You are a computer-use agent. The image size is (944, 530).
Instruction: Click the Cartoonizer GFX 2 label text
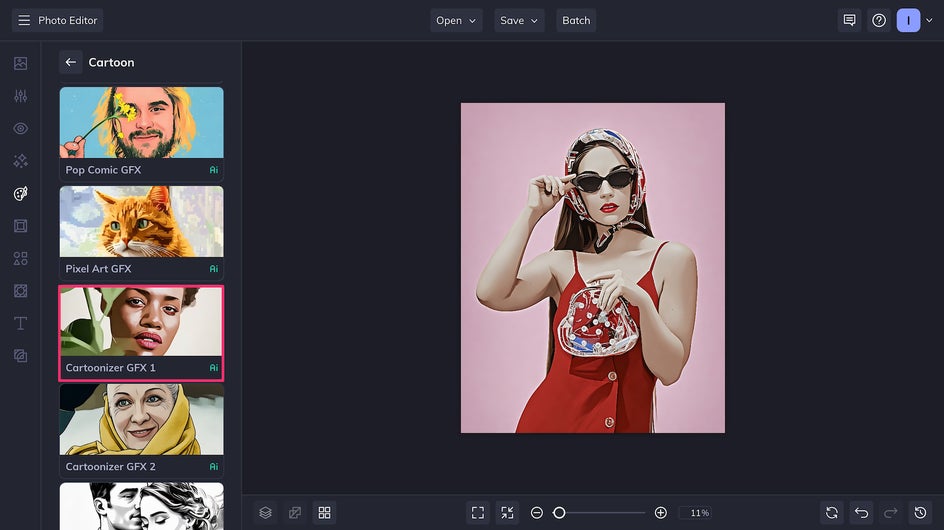pyautogui.click(x=110, y=466)
